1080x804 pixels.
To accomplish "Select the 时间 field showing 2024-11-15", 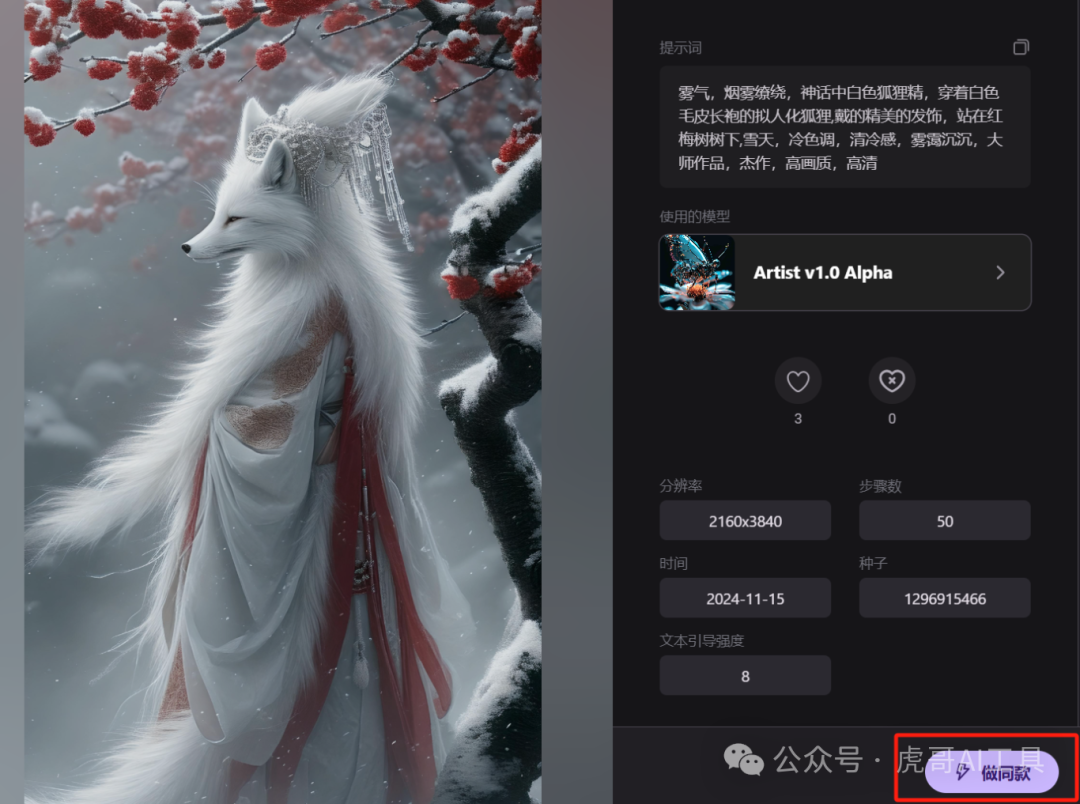I will (745, 597).
